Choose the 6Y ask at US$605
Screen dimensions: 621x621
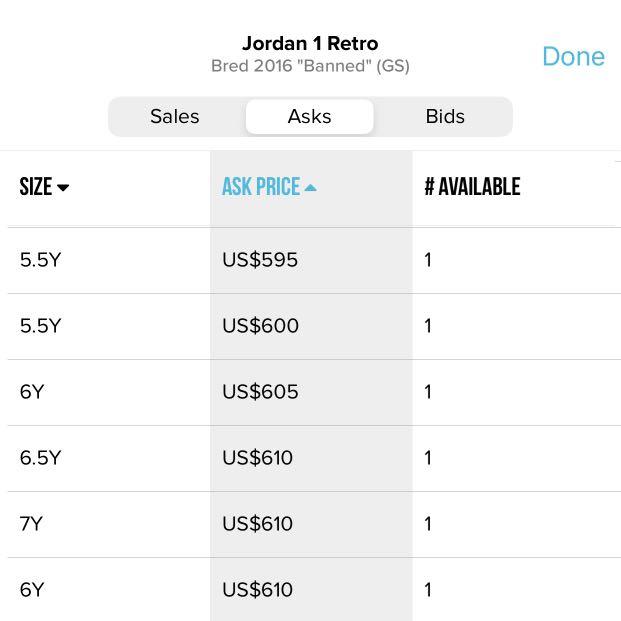pyautogui.click(x=310, y=392)
